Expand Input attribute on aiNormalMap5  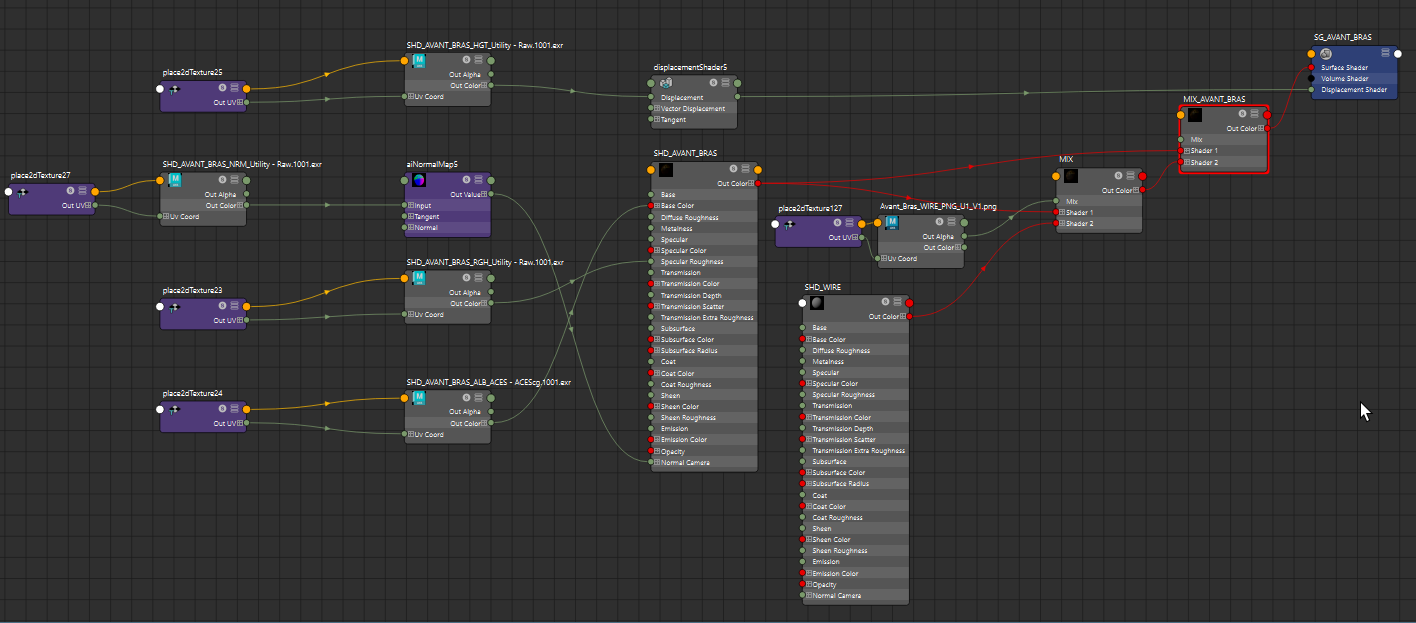click(x=411, y=206)
